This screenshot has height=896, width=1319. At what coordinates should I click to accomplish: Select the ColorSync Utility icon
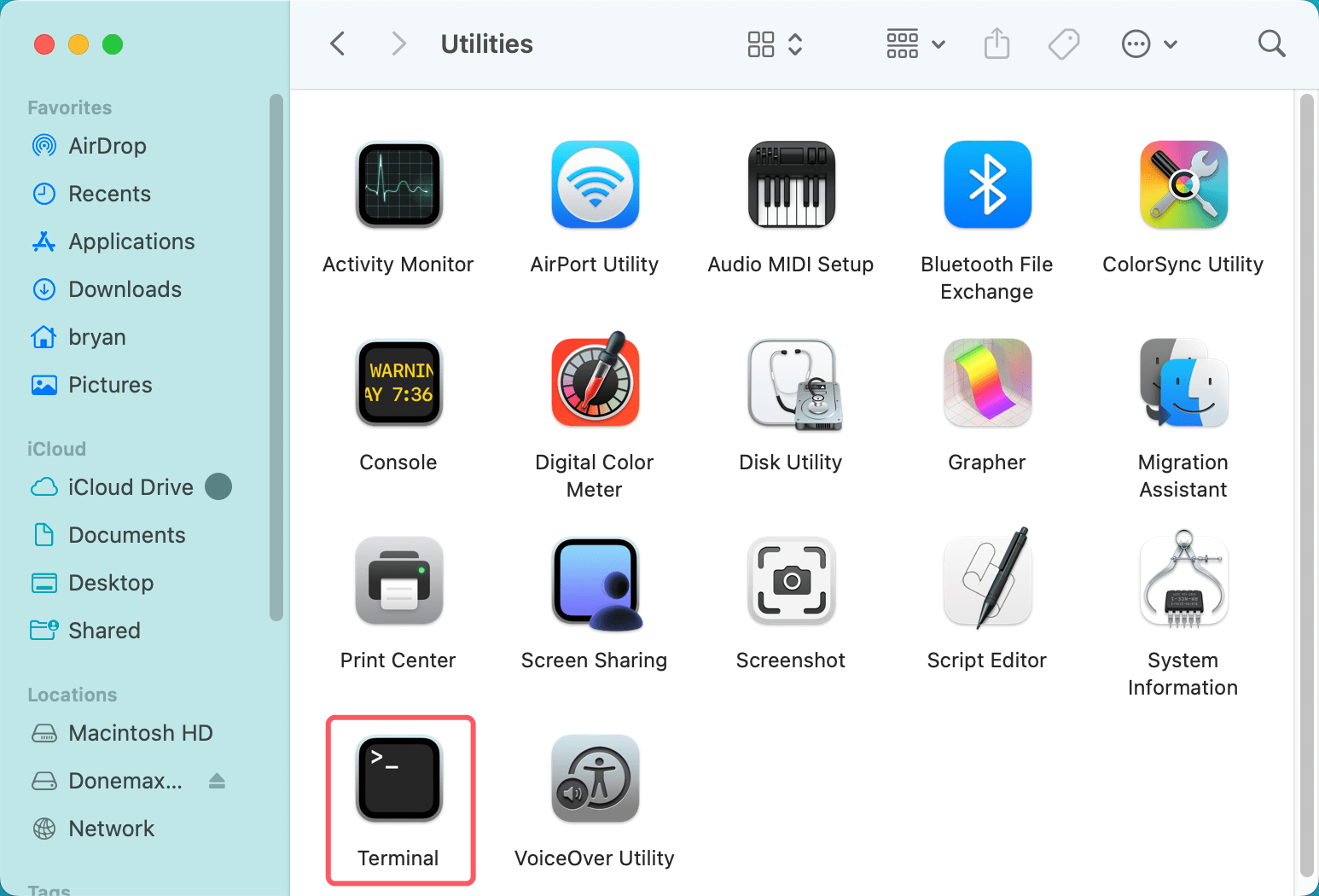(x=1184, y=185)
